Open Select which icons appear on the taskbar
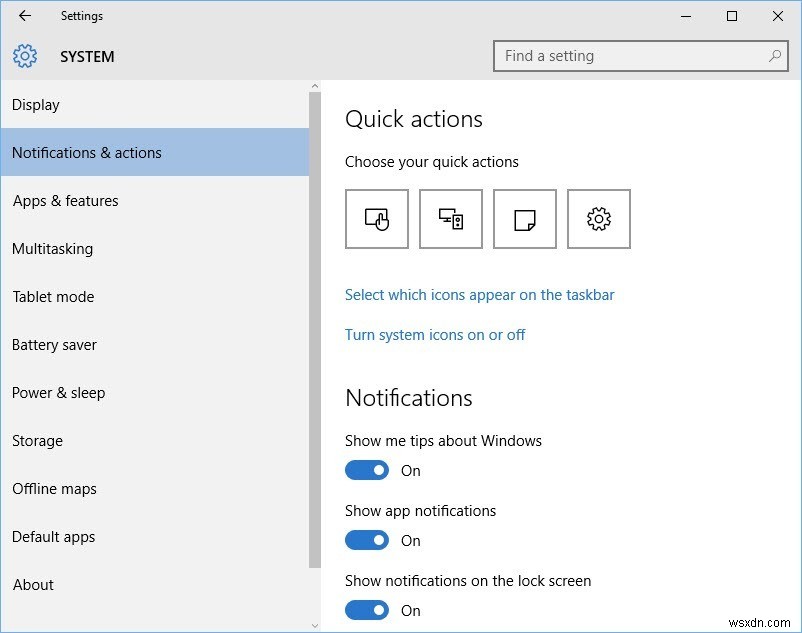The width and height of the screenshot is (802, 633). [x=479, y=294]
